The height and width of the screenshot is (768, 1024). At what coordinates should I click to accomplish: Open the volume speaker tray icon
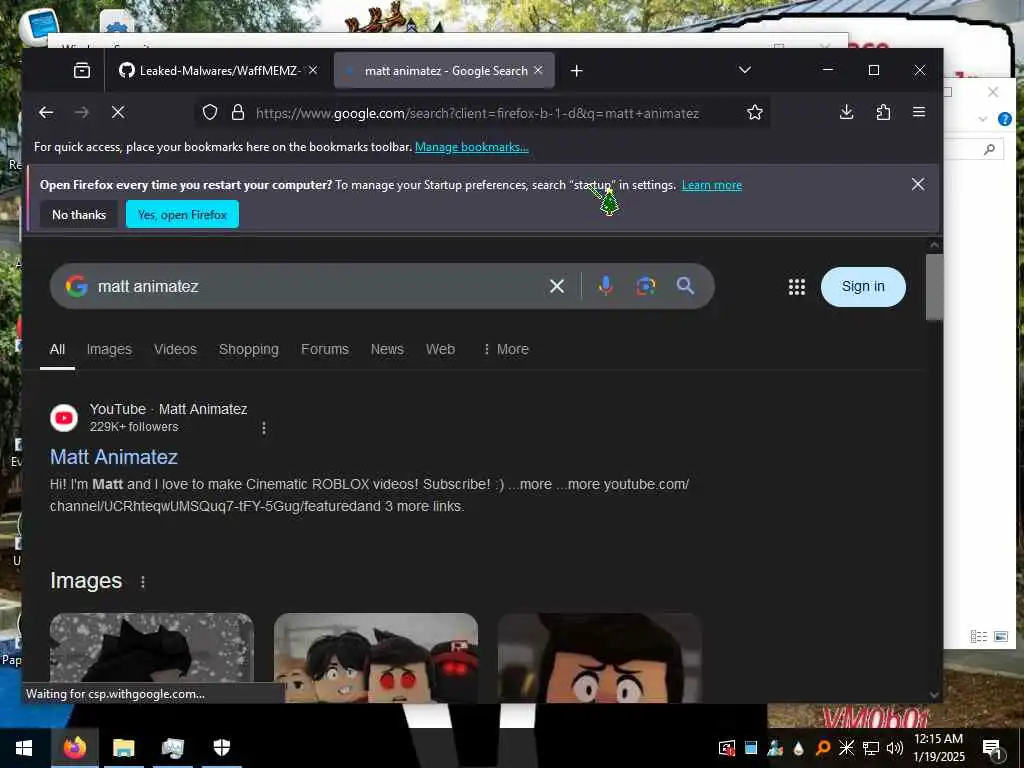pos(895,748)
